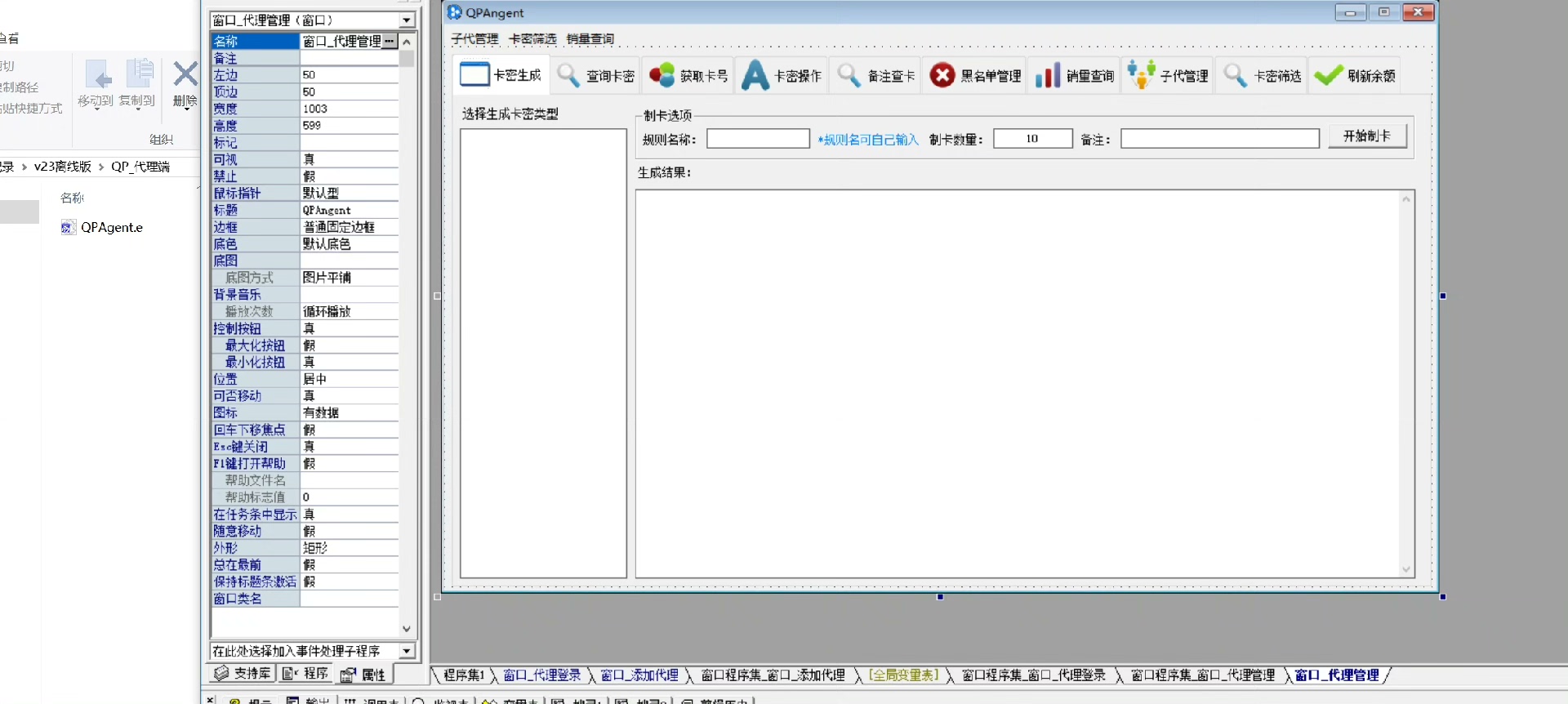
Task: Click the 删除 X icon in Explorer
Action: click(x=185, y=74)
